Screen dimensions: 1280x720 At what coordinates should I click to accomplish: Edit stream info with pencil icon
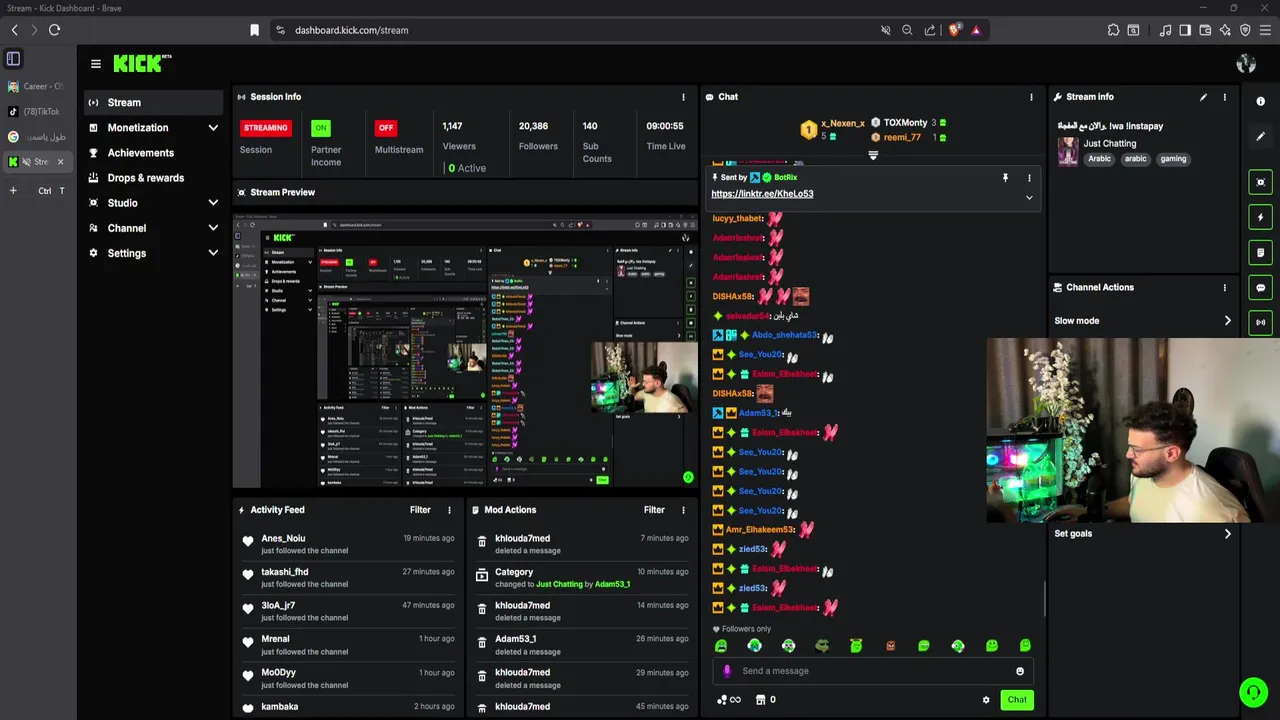pos(1203,97)
